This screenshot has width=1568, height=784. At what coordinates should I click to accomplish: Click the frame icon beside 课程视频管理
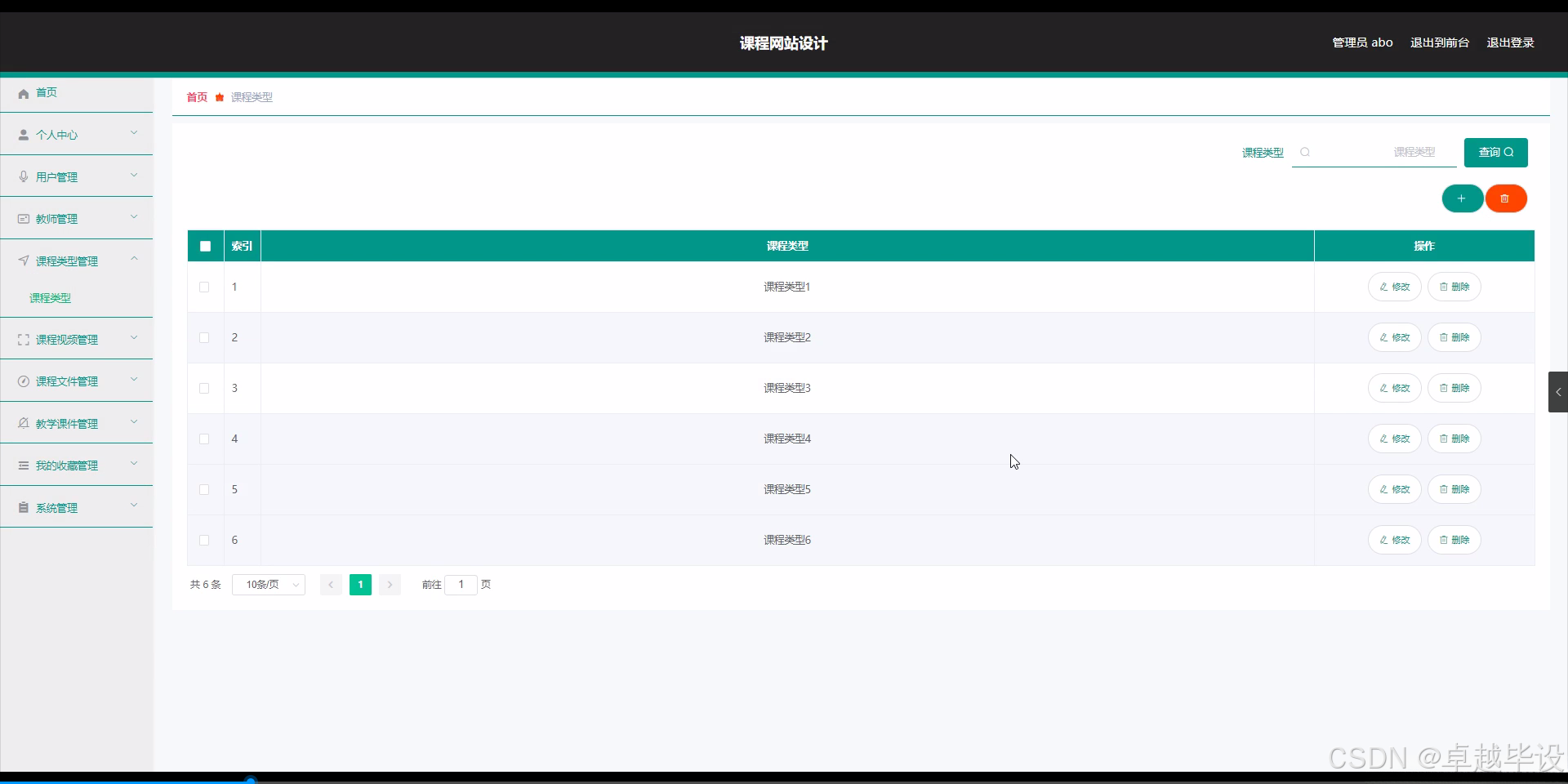24,340
